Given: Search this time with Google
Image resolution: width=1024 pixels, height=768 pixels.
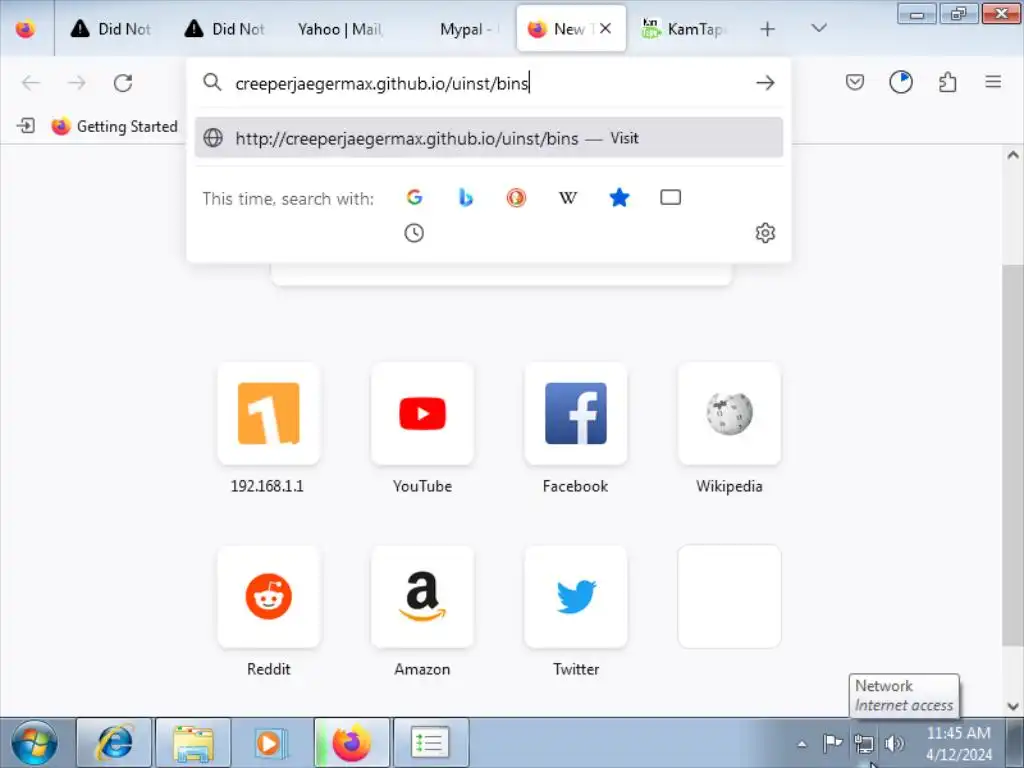Looking at the screenshot, I should click(x=414, y=197).
